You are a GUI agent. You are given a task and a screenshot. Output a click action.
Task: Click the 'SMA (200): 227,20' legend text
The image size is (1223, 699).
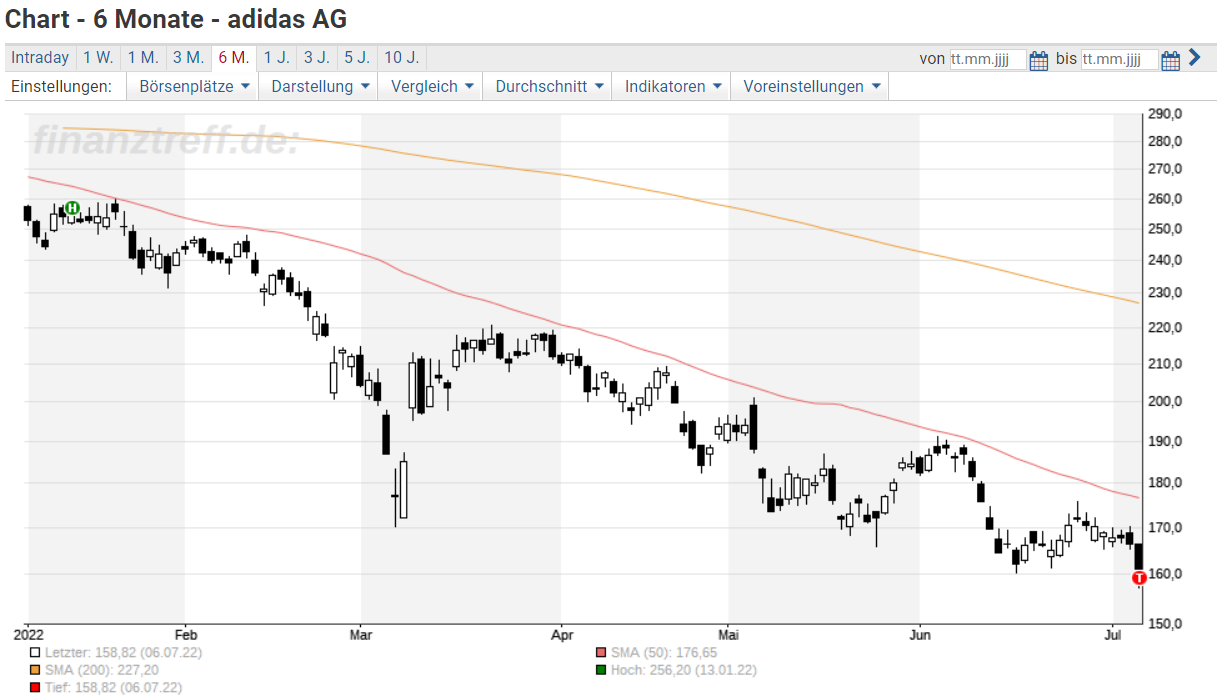[x=102, y=670]
